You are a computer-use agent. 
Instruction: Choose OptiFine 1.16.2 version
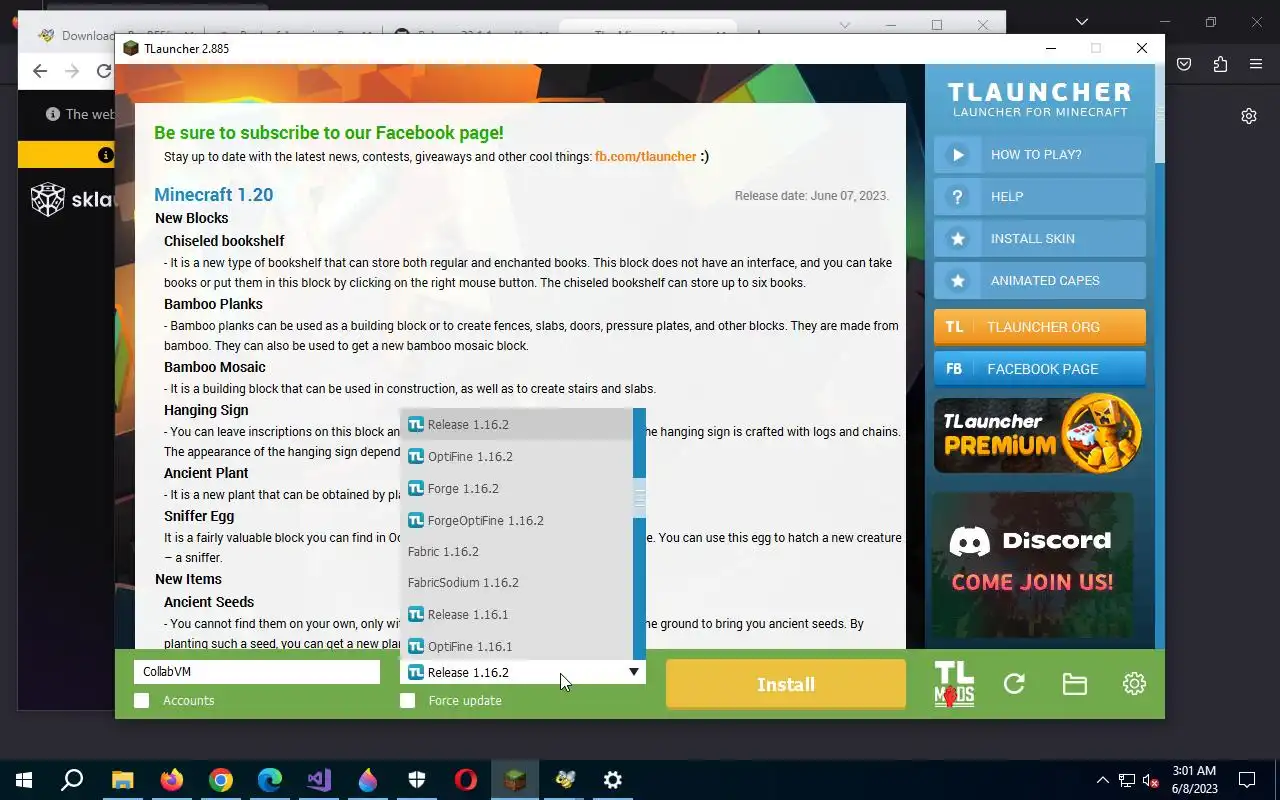point(517,457)
